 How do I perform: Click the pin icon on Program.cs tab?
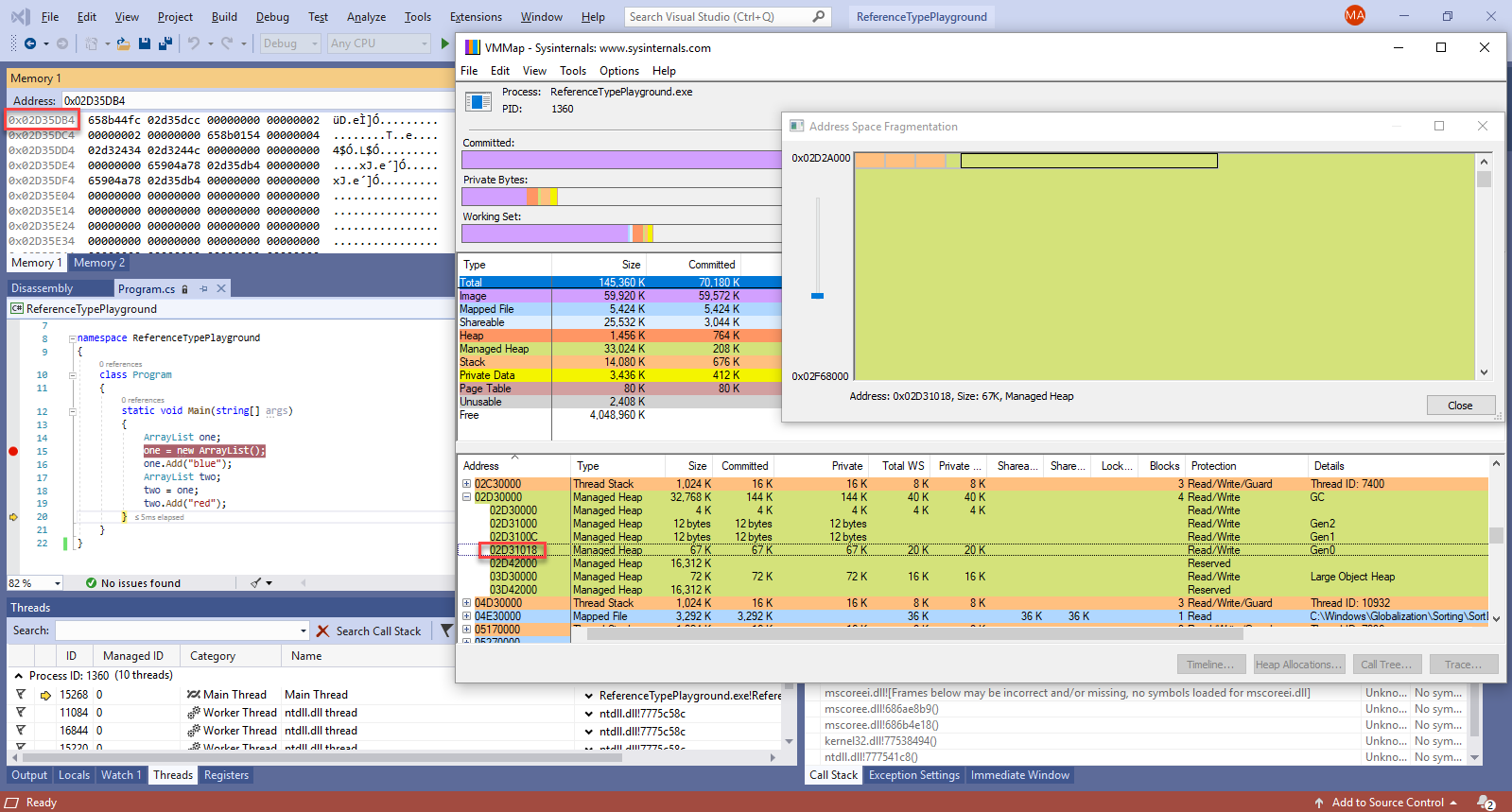click(x=203, y=289)
